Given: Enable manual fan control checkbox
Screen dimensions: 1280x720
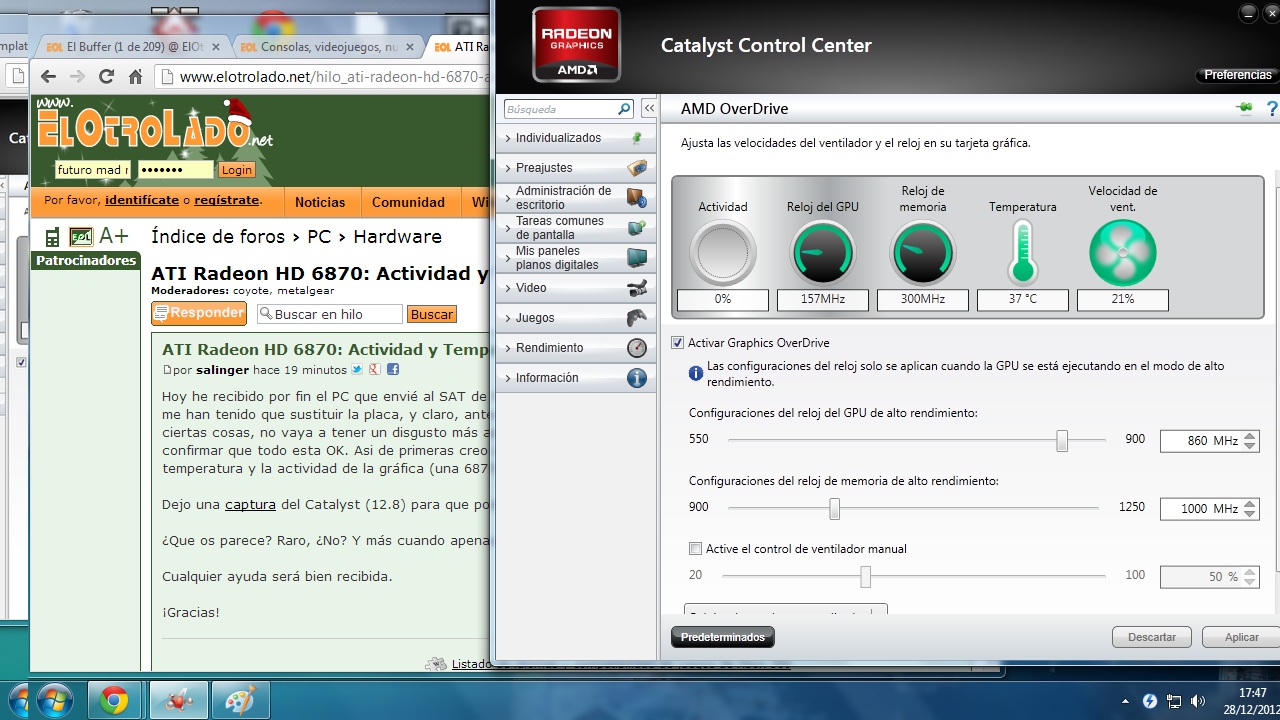Looking at the screenshot, I should 696,549.
